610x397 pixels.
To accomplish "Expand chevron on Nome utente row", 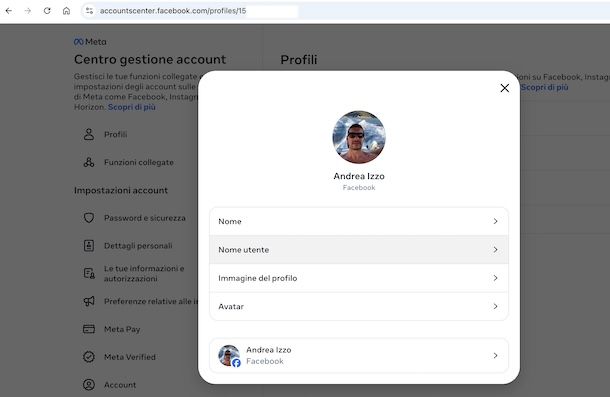I will click(x=495, y=250).
